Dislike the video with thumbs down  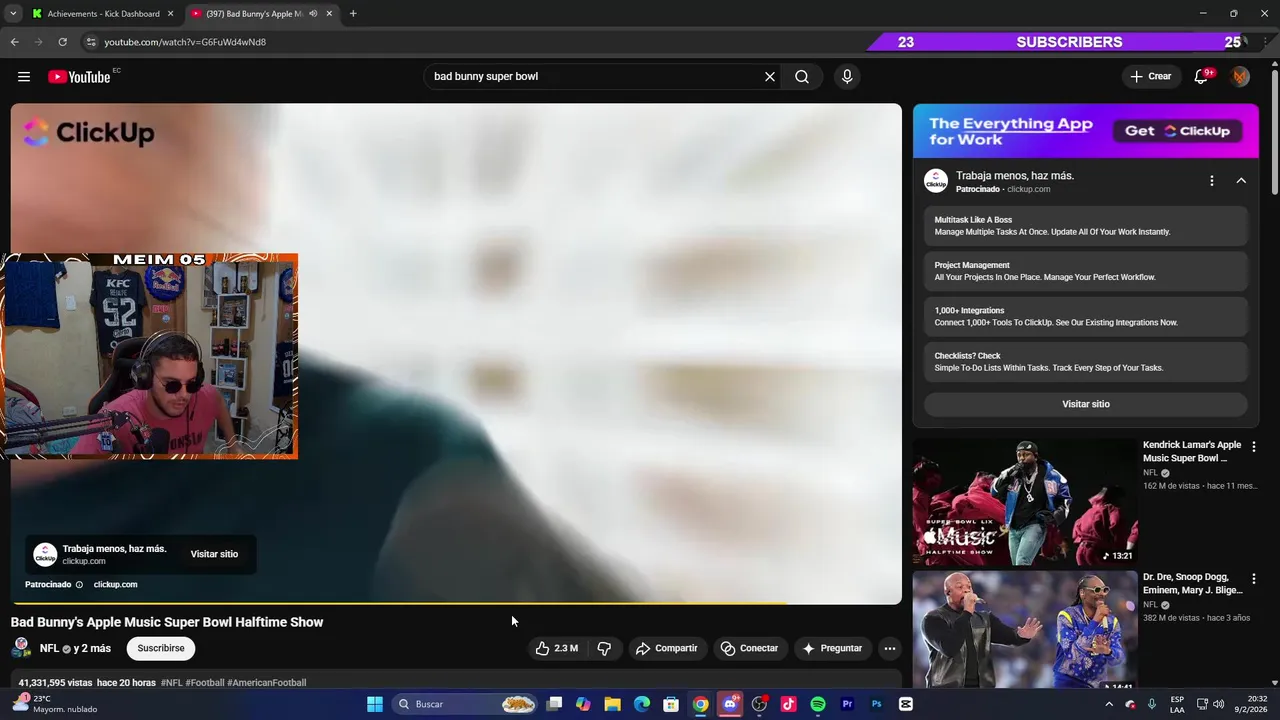click(x=604, y=648)
